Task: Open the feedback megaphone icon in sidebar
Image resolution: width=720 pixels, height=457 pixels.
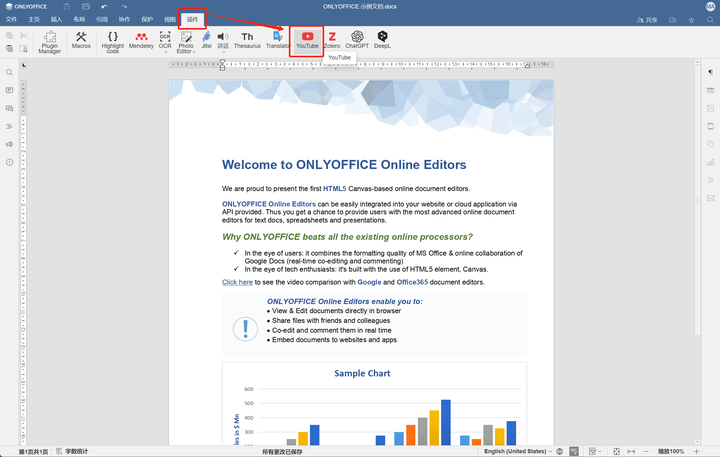Action: coord(9,144)
